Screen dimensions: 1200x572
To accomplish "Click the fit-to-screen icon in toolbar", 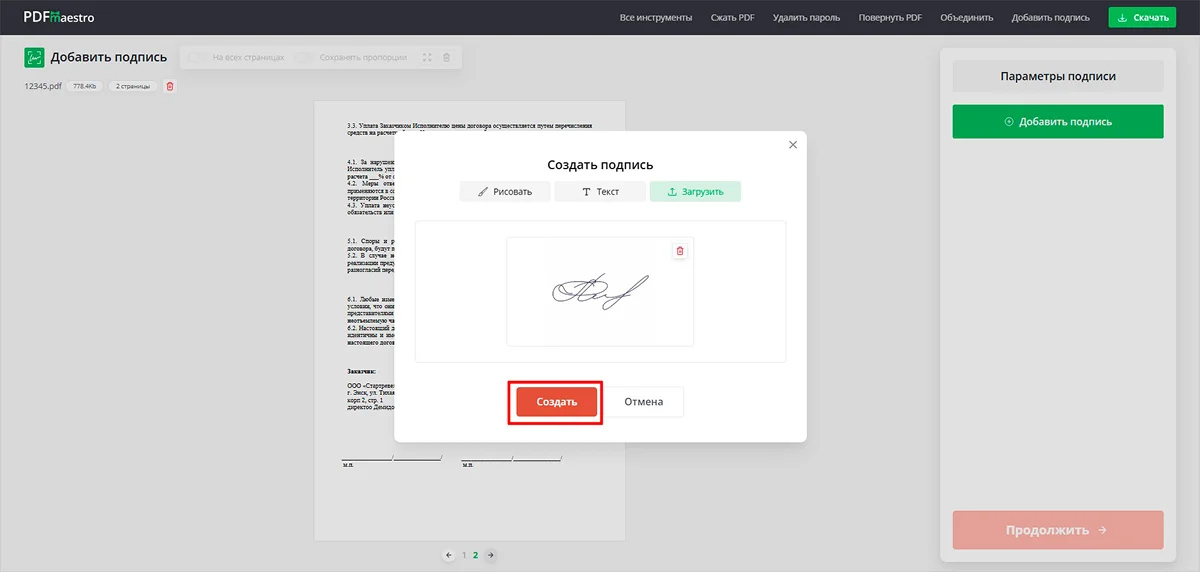I will coord(427,58).
